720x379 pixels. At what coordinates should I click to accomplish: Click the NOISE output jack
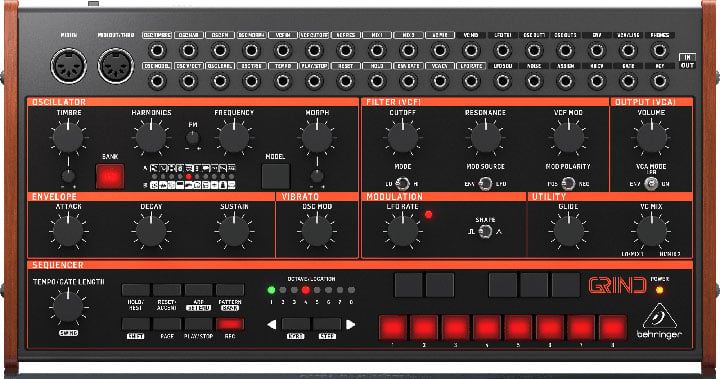(x=534, y=81)
